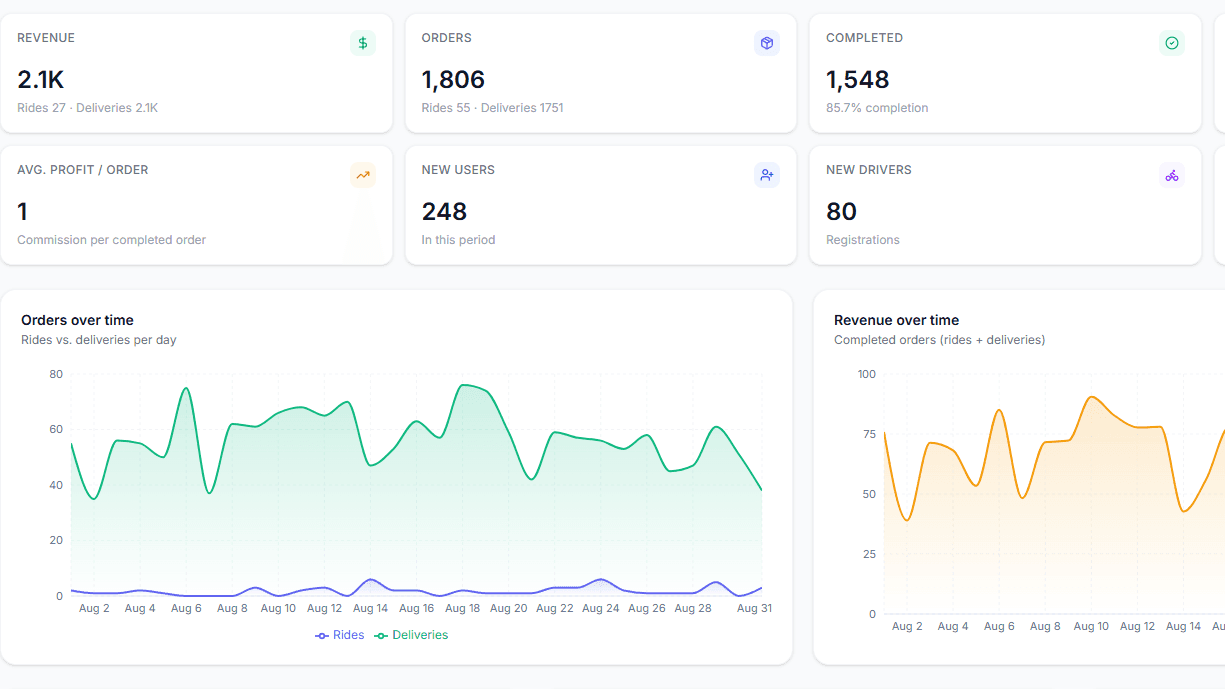Click the 80 new drivers value
This screenshot has height=689, width=1225.
tap(841, 211)
